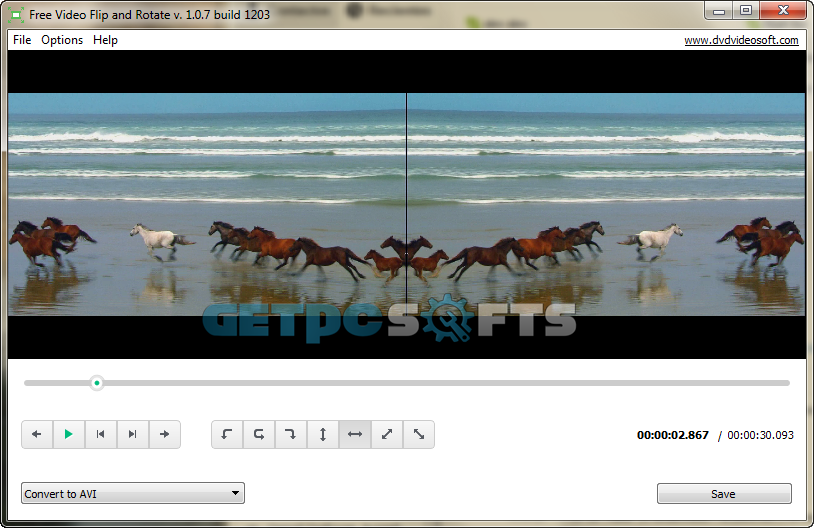814x528 pixels.
Task: Rotate video 90 degrees counterclockwise
Action: click(227, 434)
